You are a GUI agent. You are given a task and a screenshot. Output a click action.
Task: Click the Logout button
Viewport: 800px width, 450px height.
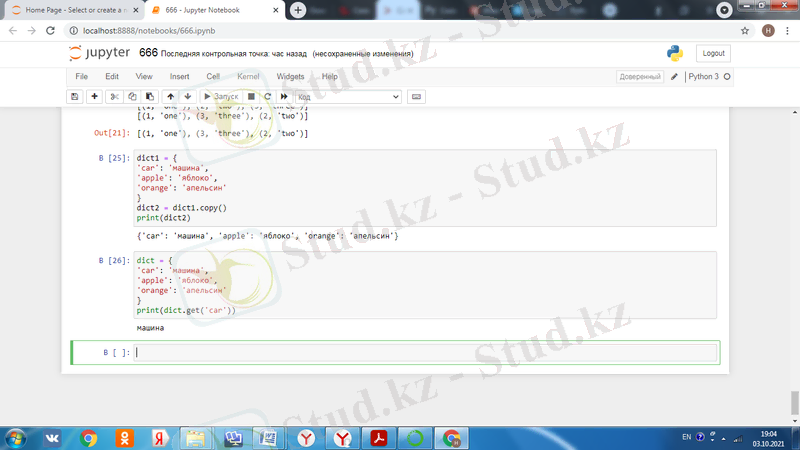(713, 53)
